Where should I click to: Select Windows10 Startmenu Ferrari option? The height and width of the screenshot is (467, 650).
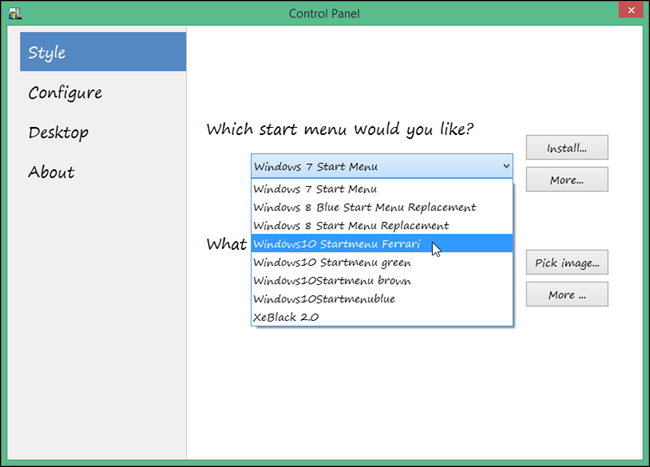coord(382,244)
